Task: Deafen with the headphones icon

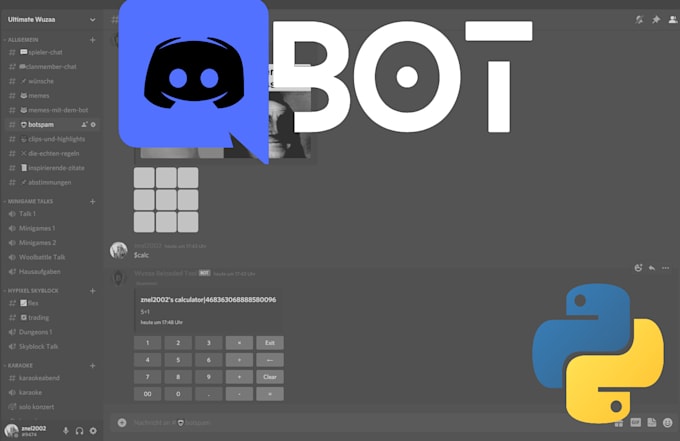Action: click(79, 431)
